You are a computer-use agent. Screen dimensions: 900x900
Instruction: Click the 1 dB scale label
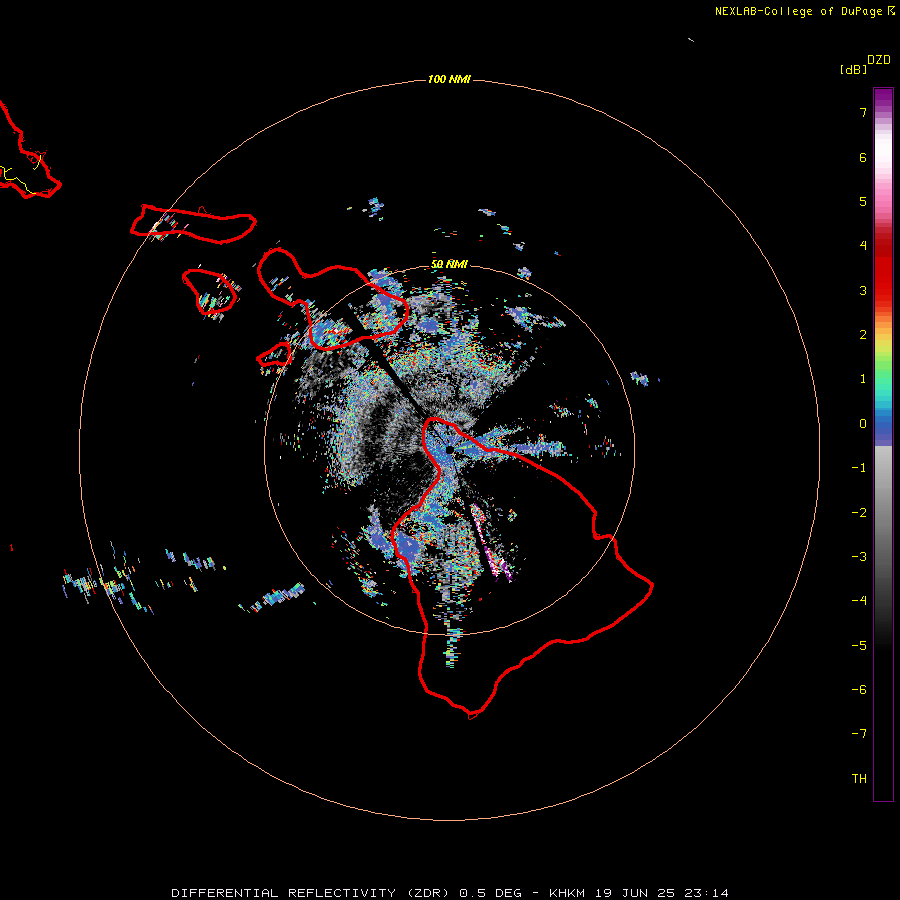[x=863, y=379]
